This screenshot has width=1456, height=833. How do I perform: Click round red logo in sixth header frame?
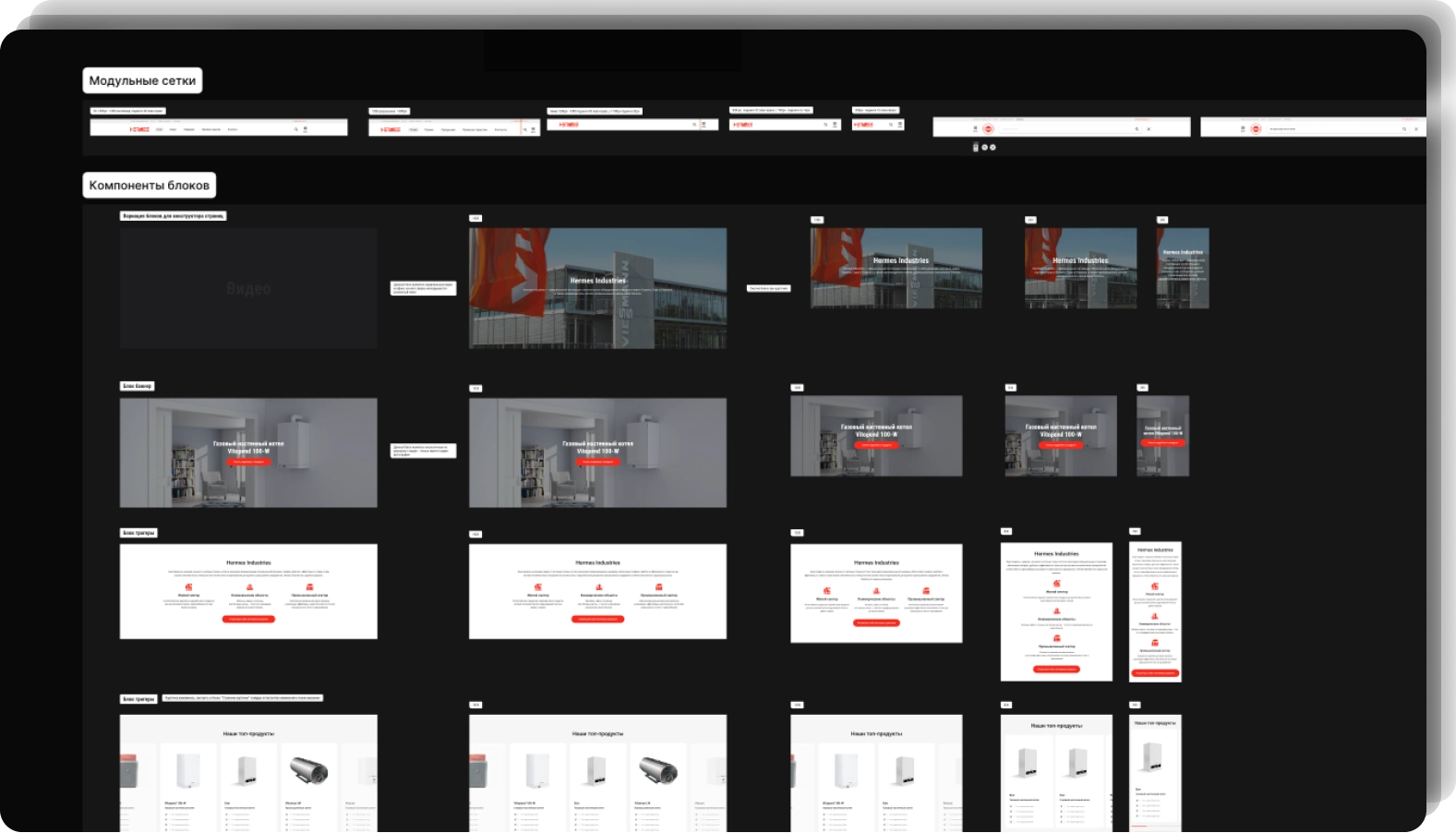pyautogui.click(x=988, y=129)
